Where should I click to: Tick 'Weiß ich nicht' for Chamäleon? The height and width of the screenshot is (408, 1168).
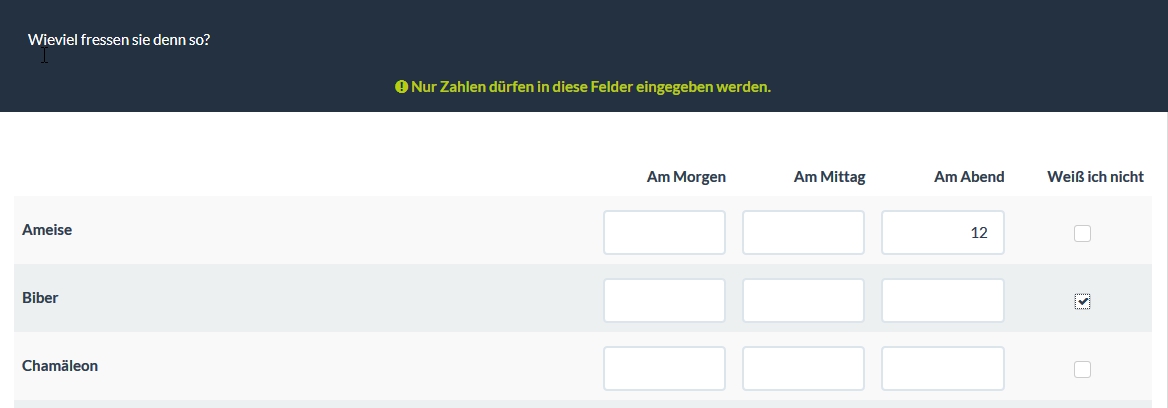click(x=1082, y=369)
